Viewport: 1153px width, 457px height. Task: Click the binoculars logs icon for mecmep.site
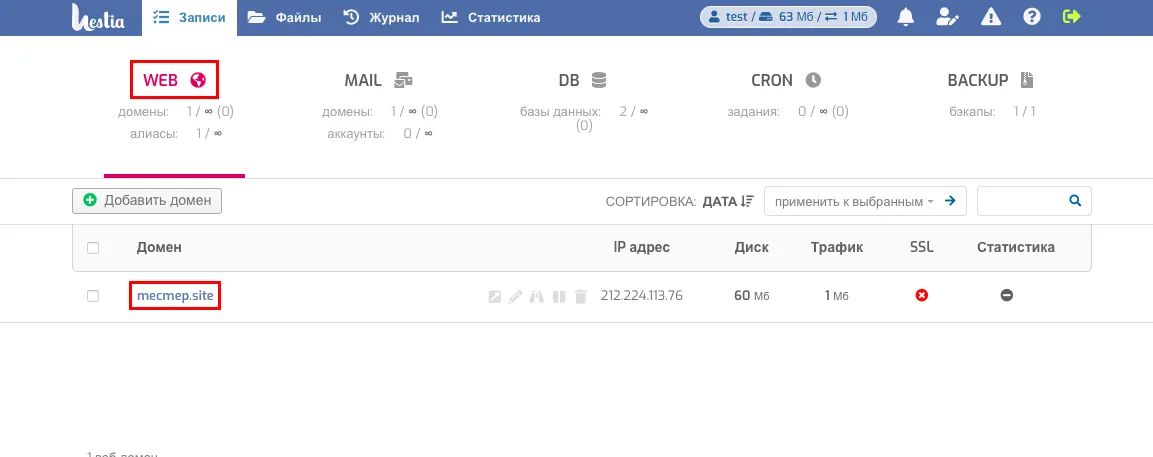[x=537, y=297]
